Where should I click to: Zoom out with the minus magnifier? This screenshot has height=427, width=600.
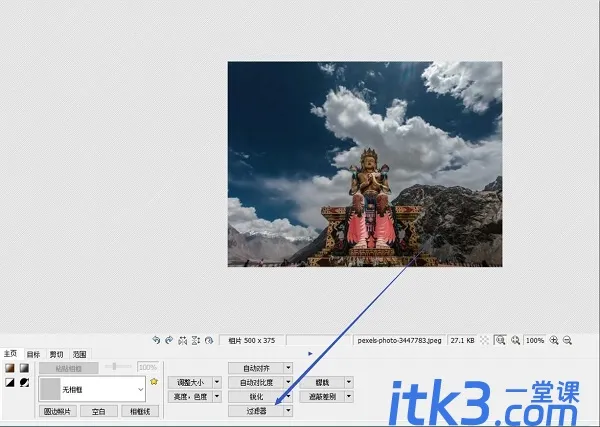[x=567, y=340]
